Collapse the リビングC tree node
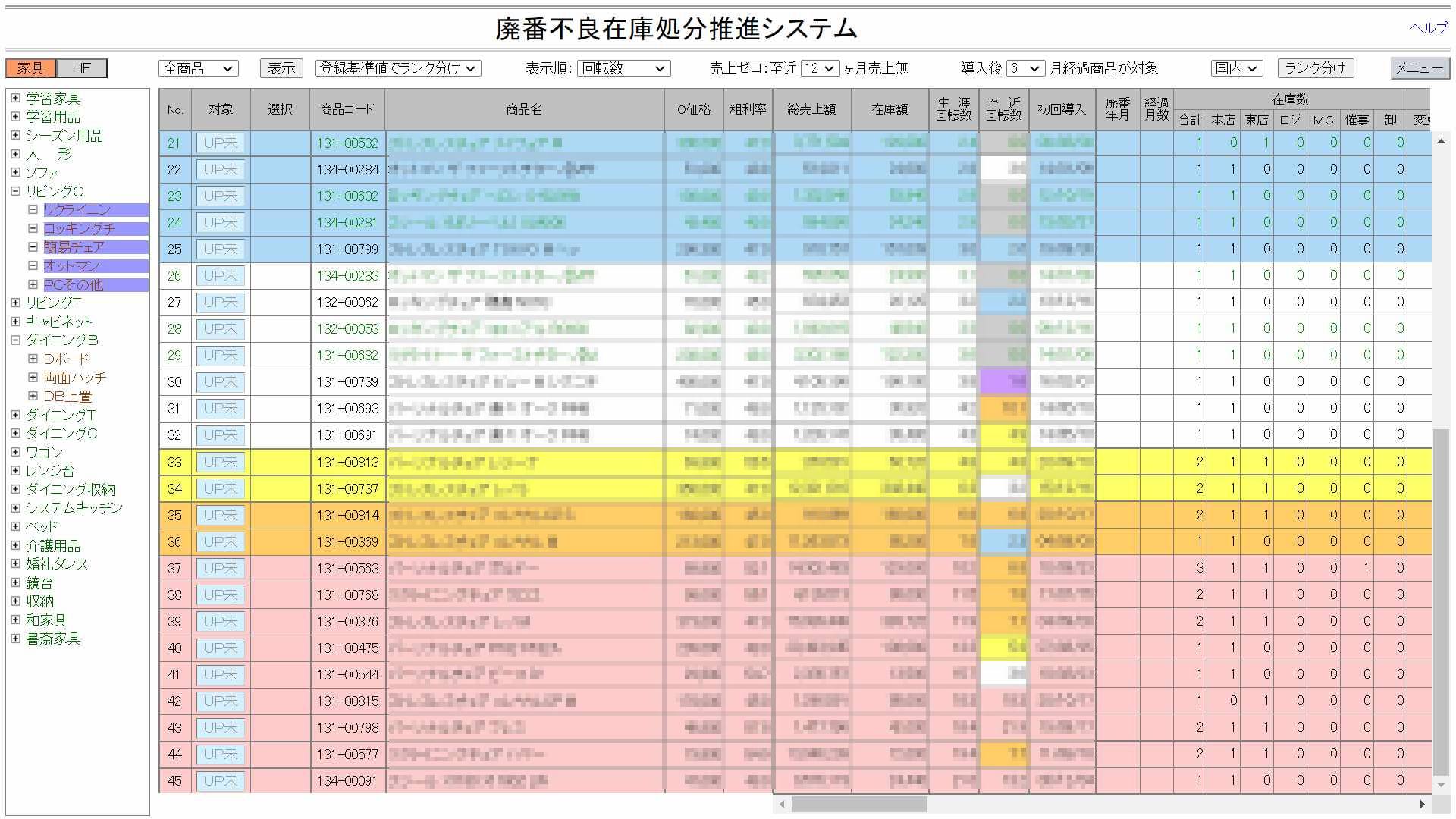Image resolution: width=1456 pixels, height=819 pixels. point(15,191)
